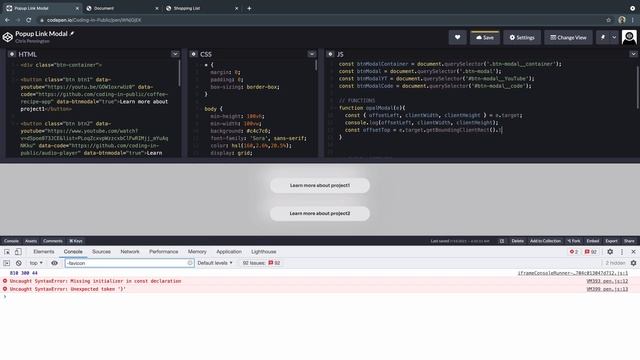
Task: Open VM393 pen.js:12 source link
Action: pyautogui.click(x=607, y=281)
